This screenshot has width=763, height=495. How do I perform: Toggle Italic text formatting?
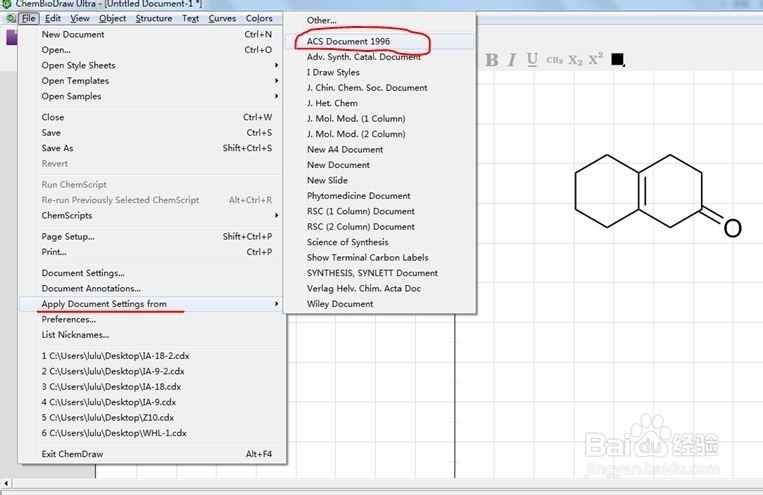tap(512, 60)
